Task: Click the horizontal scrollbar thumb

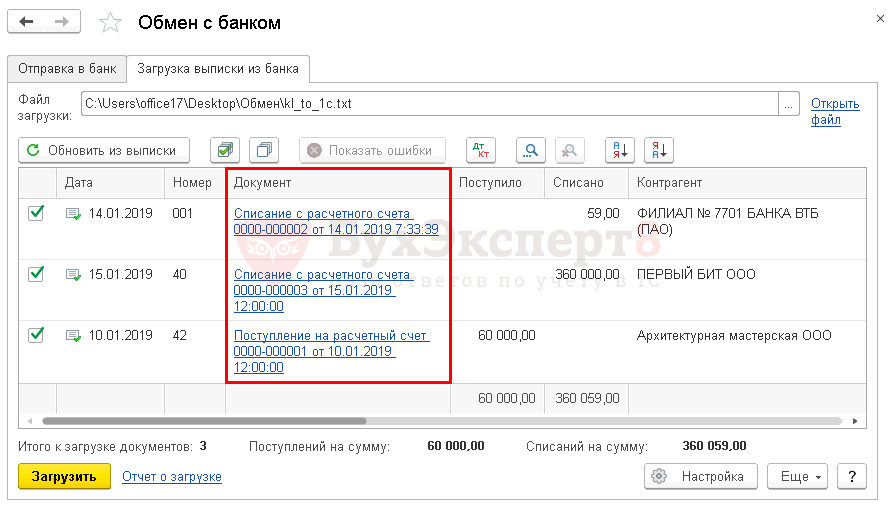Action: coord(204,421)
